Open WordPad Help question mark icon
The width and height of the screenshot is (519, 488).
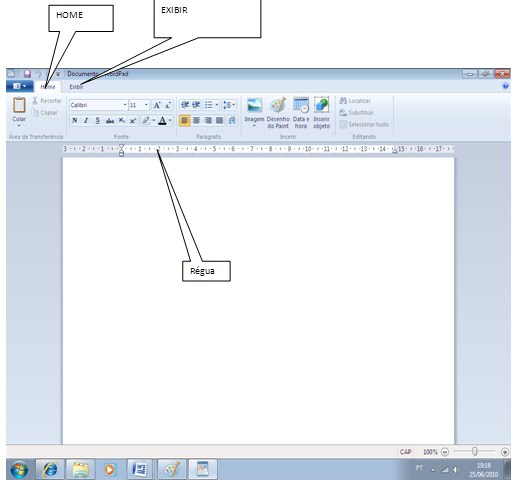coord(505,86)
